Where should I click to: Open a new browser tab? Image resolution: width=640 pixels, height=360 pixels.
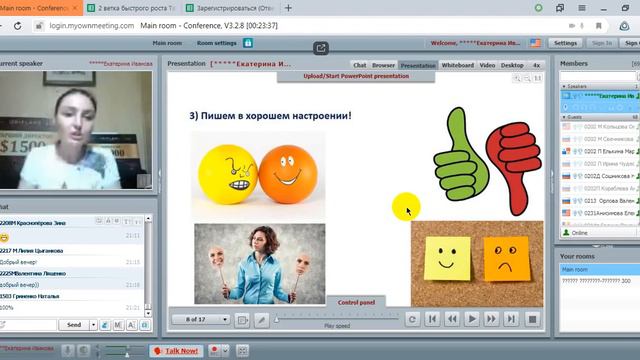pyautogui.click(x=288, y=8)
